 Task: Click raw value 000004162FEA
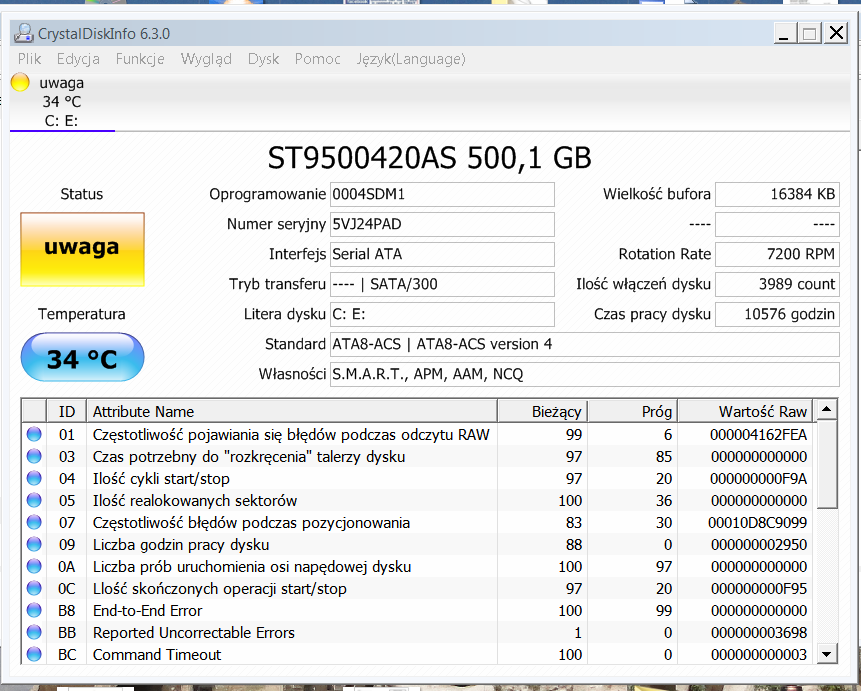(x=758, y=434)
